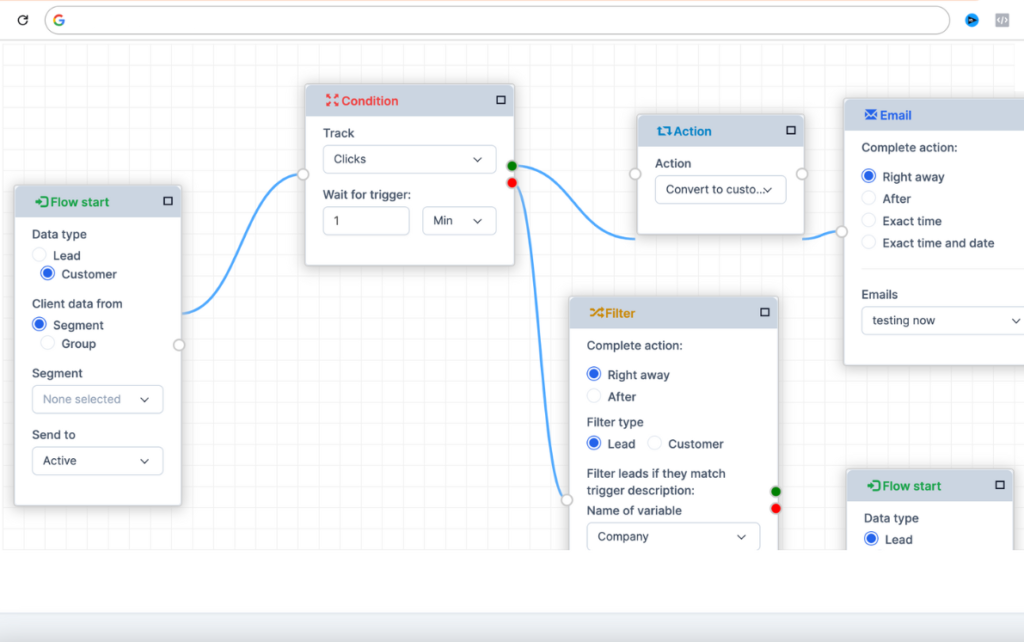Collapse the Condition node via square icon

pos(501,100)
